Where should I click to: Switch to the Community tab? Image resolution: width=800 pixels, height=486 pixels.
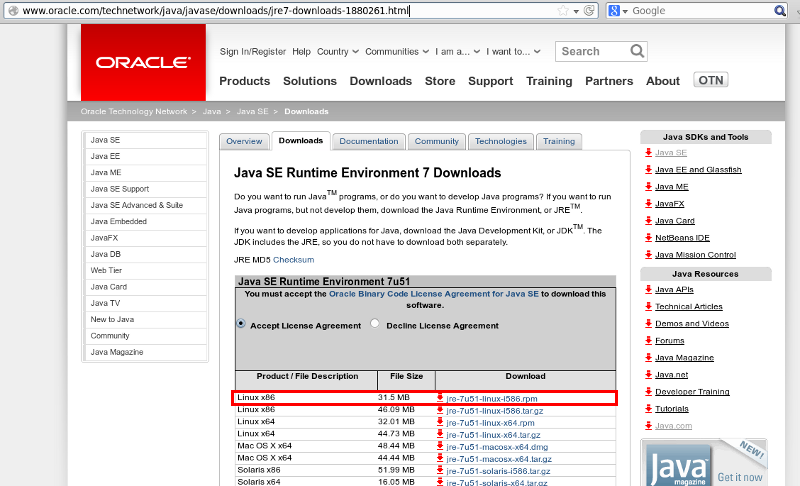pos(437,141)
